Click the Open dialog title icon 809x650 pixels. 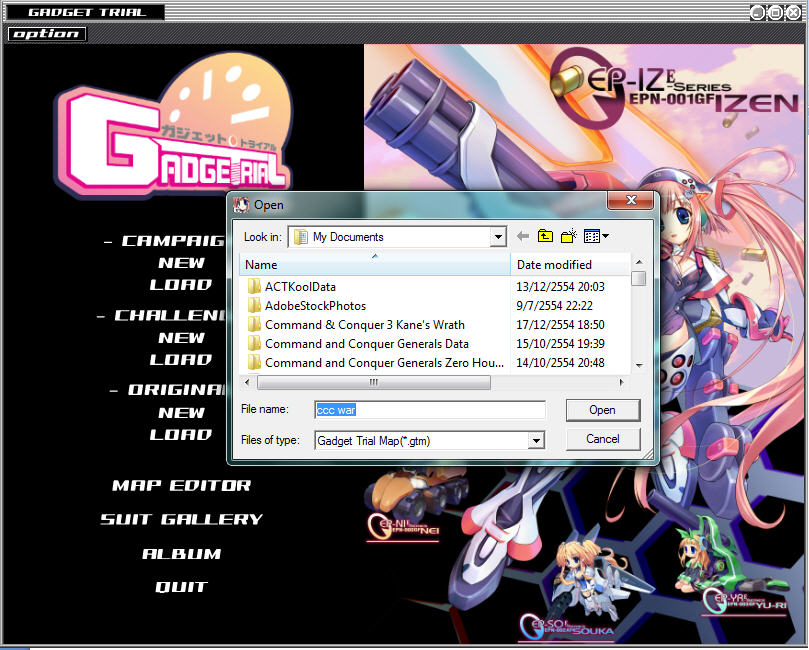[x=241, y=205]
